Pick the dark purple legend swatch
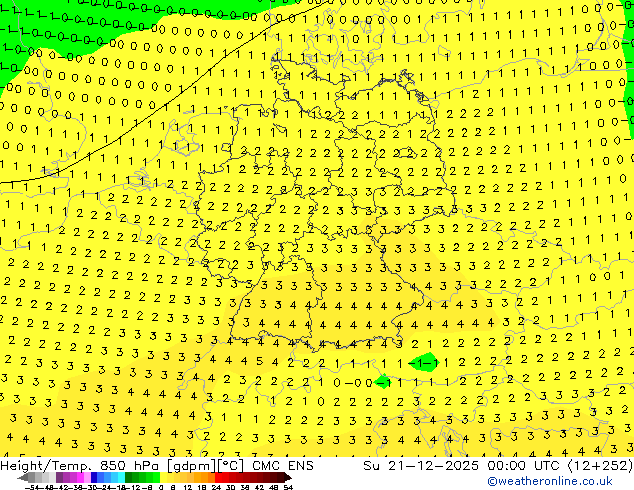 [x=59, y=477]
